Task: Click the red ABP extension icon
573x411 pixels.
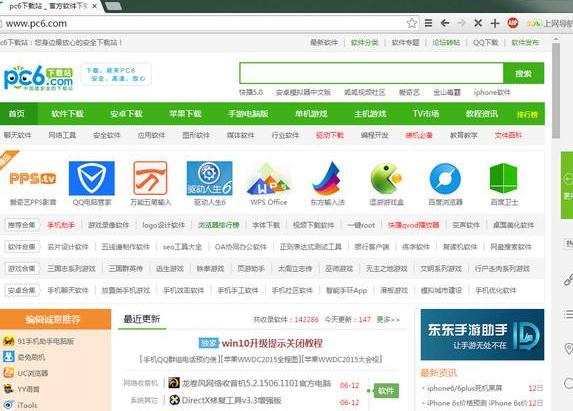Action: pos(513,23)
